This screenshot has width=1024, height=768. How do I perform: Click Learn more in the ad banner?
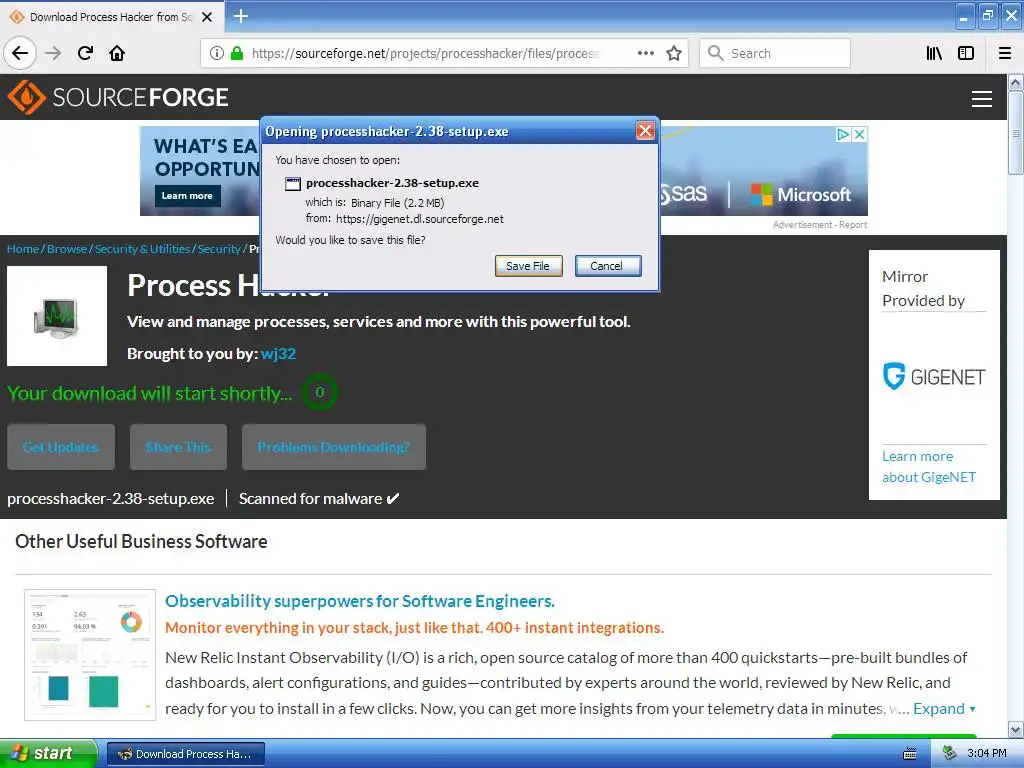[x=187, y=196]
